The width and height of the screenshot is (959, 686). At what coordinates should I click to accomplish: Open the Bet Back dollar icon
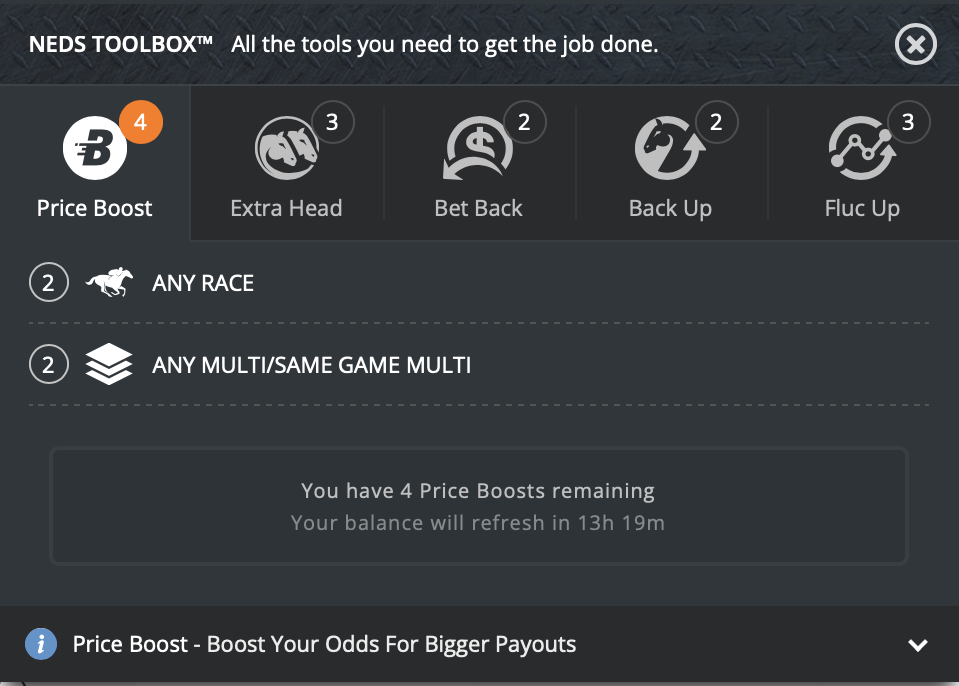[478, 148]
